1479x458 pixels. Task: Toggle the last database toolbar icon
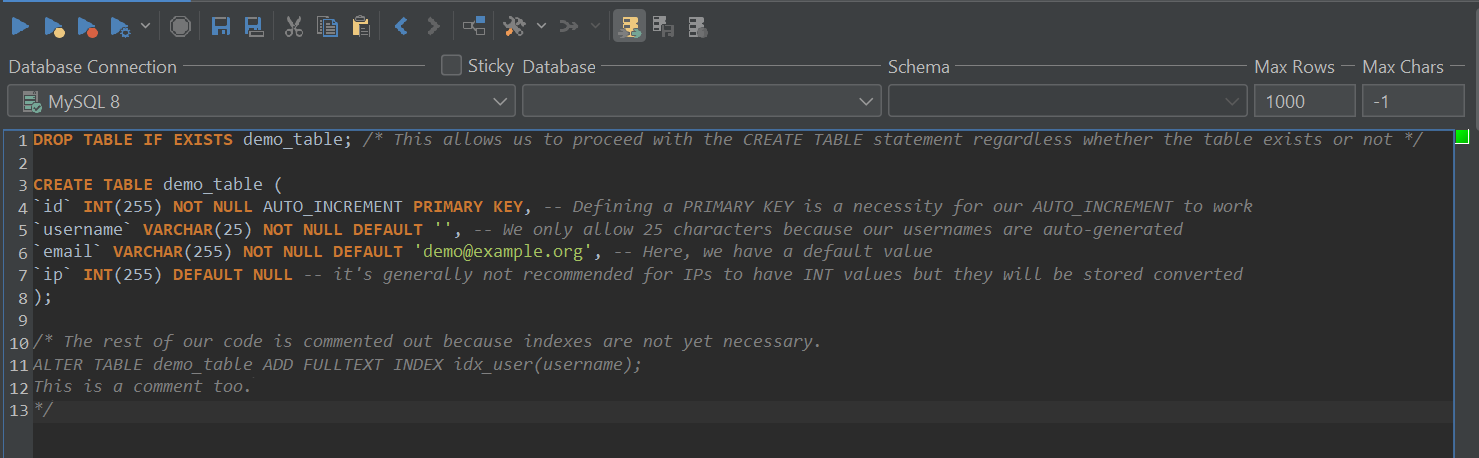[698, 26]
